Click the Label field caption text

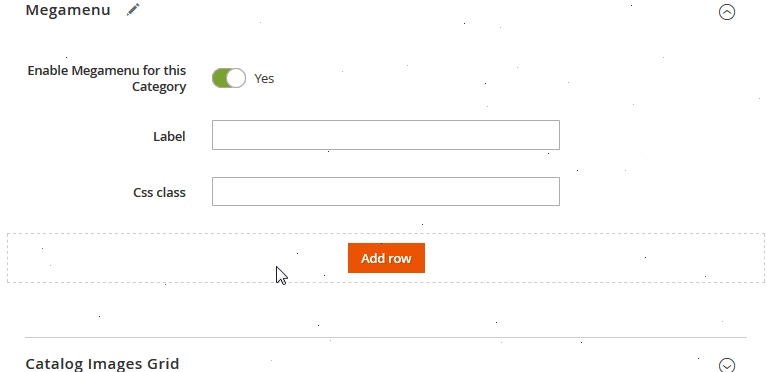click(x=169, y=136)
